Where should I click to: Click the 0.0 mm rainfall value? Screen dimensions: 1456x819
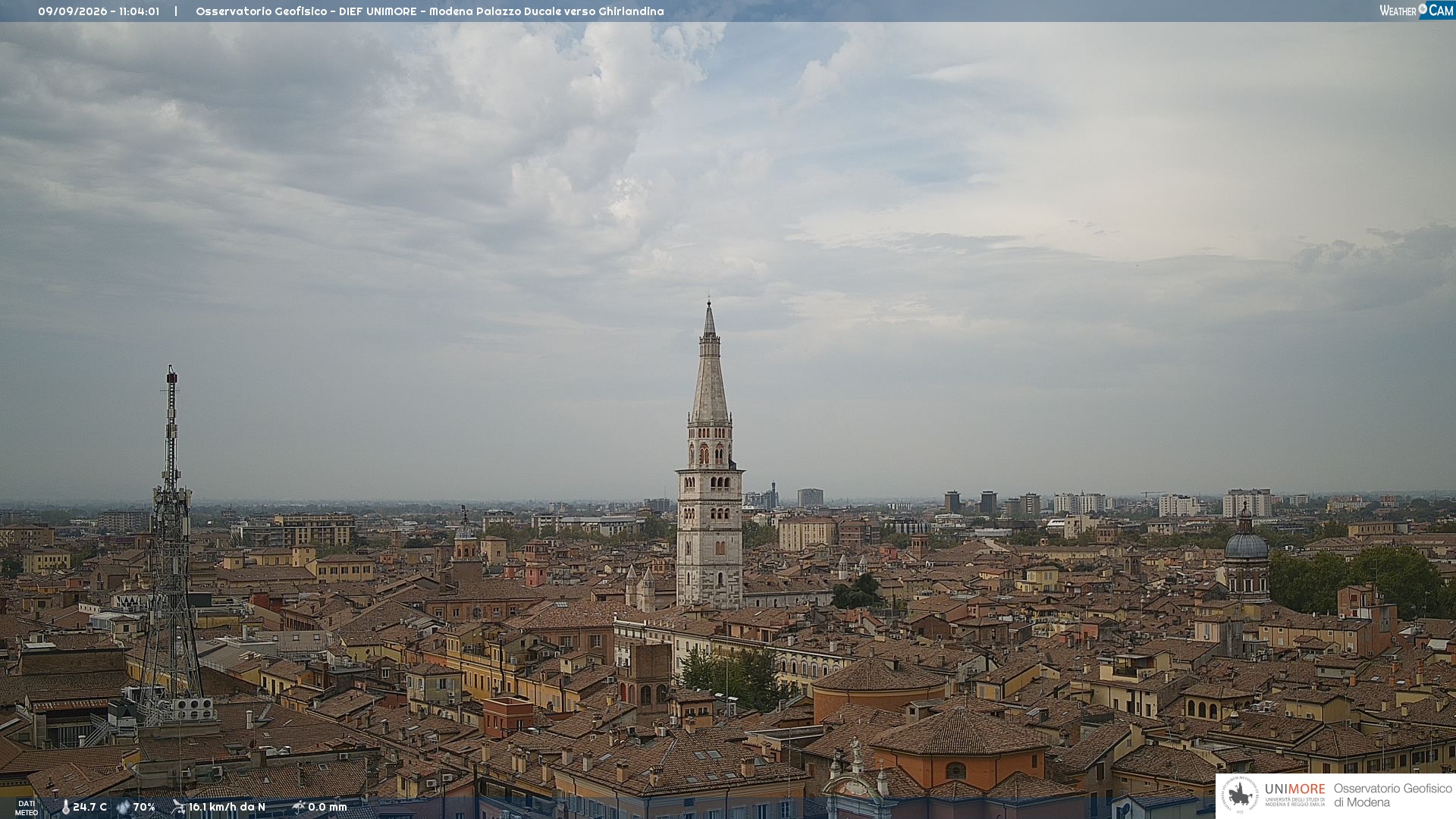(x=327, y=807)
